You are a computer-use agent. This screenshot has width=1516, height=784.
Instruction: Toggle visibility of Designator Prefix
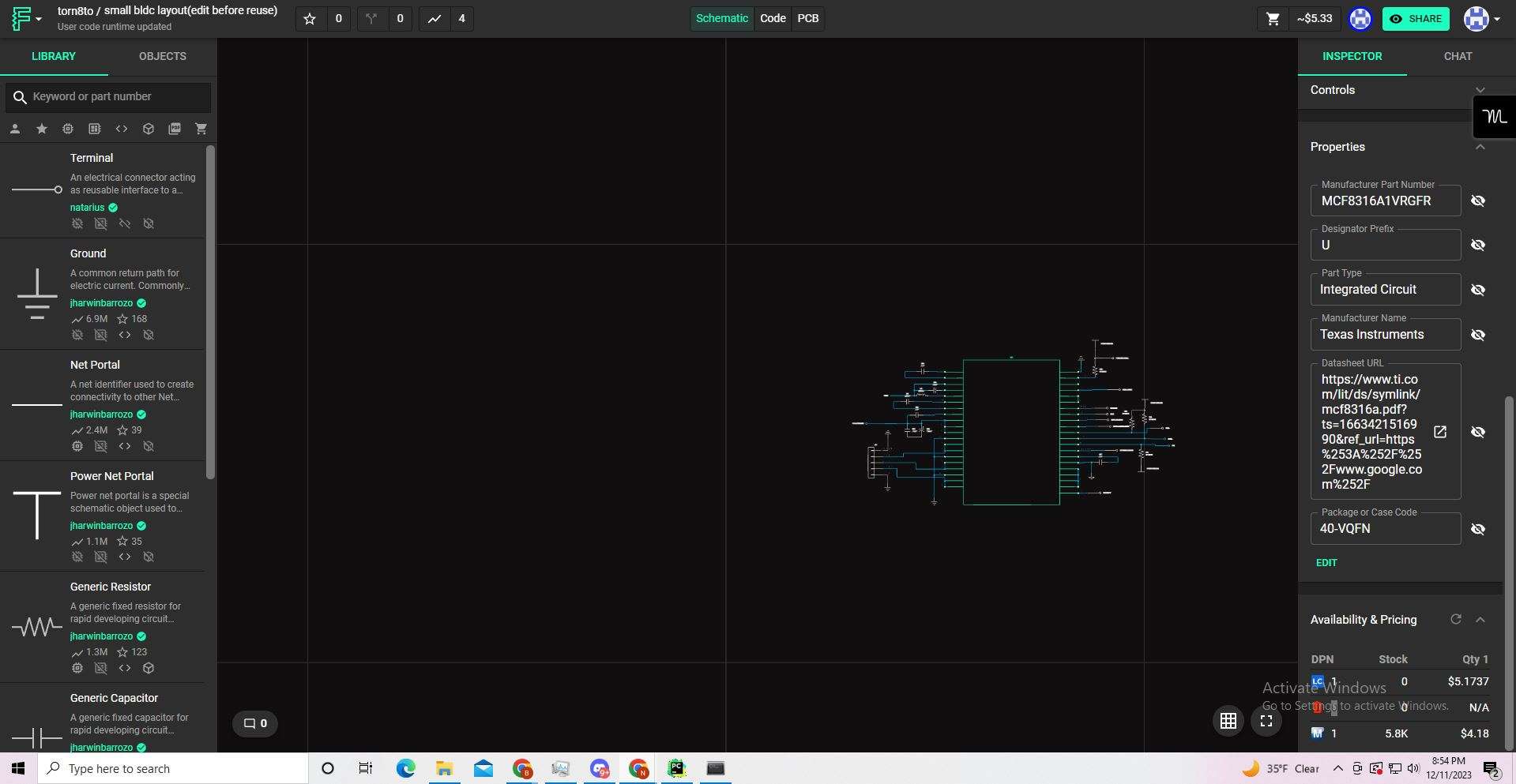(x=1478, y=245)
